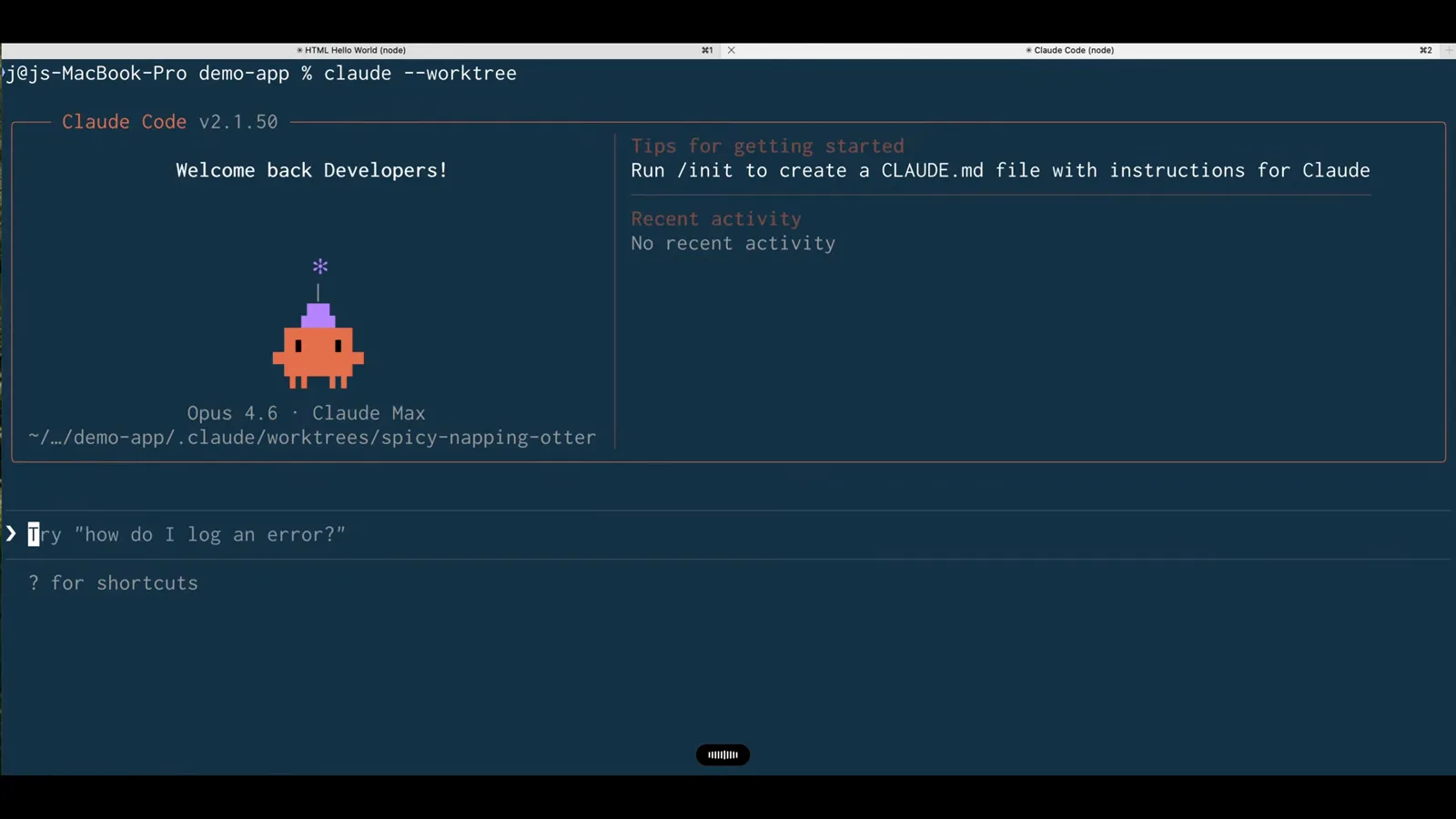Image resolution: width=1456 pixels, height=819 pixels.
Task: Click the new tab plus at the tab bar end
Action: coord(1450,50)
